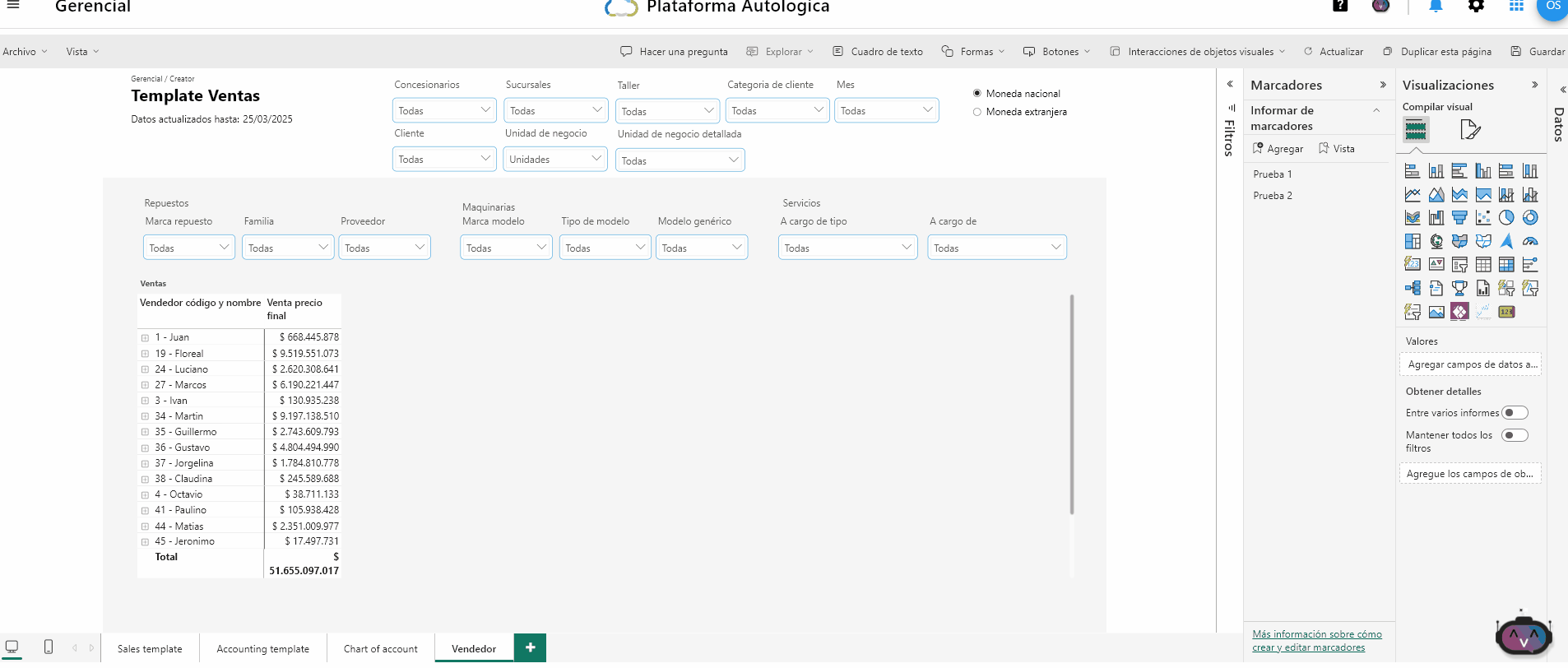The width and height of the screenshot is (1568, 668).
Task: Select the matrix visual
Action: 1506,265
